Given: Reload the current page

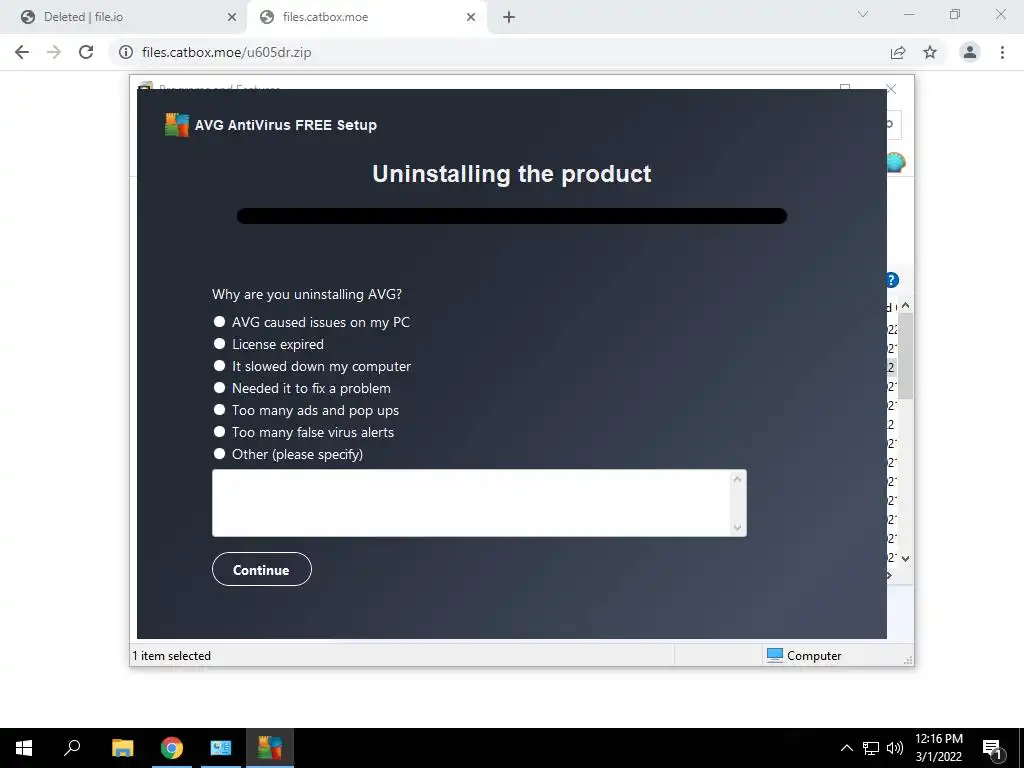Looking at the screenshot, I should tap(86, 52).
